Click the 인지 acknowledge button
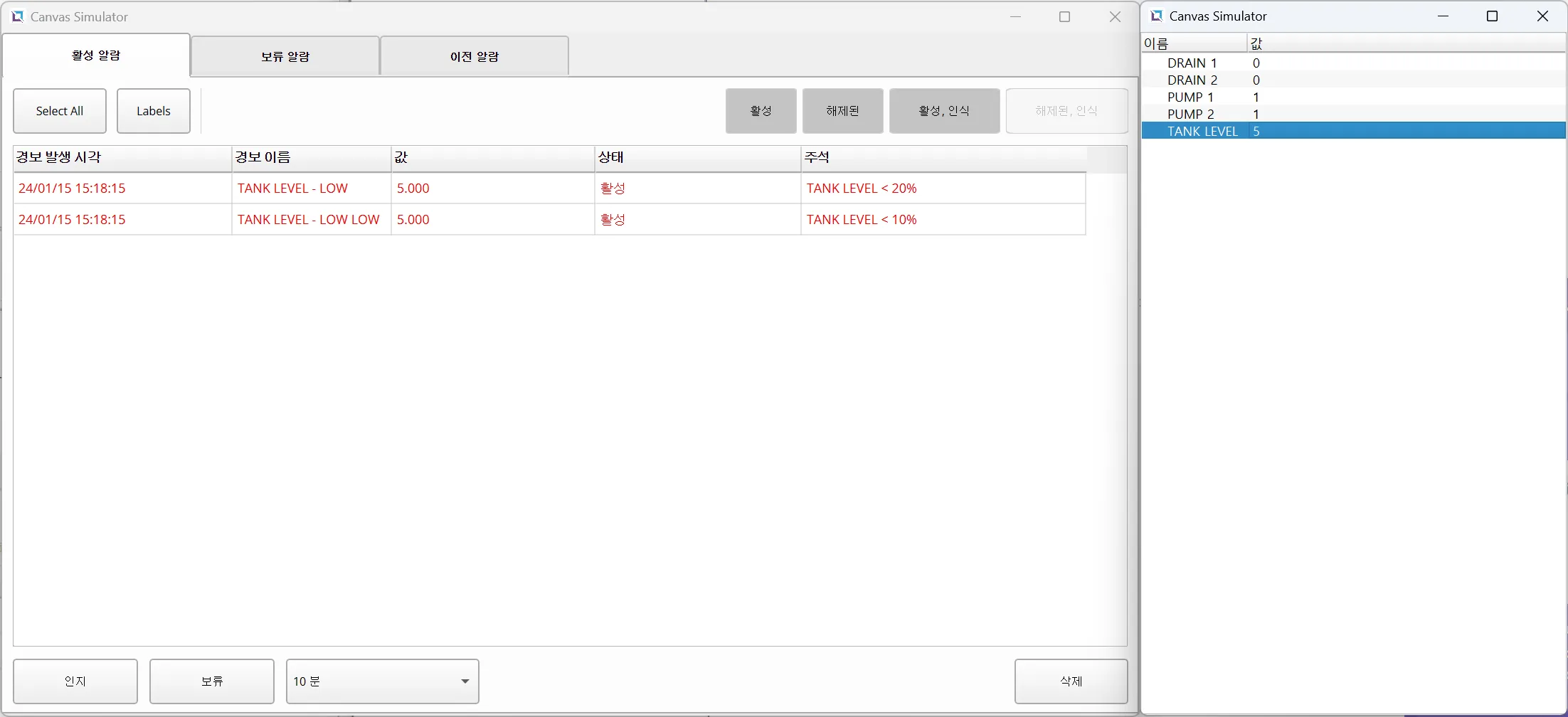The height and width of the screenshot is (717, 1568). click(75, 681)
